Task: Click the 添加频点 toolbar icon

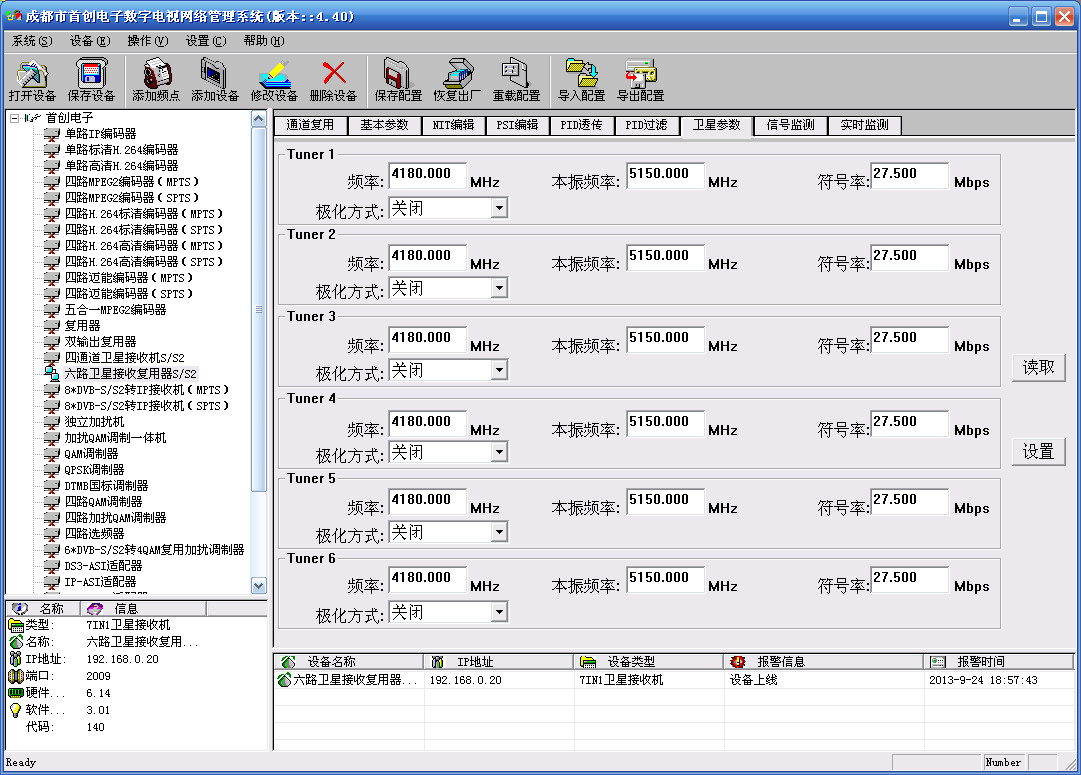Action: tap(156, 74)
